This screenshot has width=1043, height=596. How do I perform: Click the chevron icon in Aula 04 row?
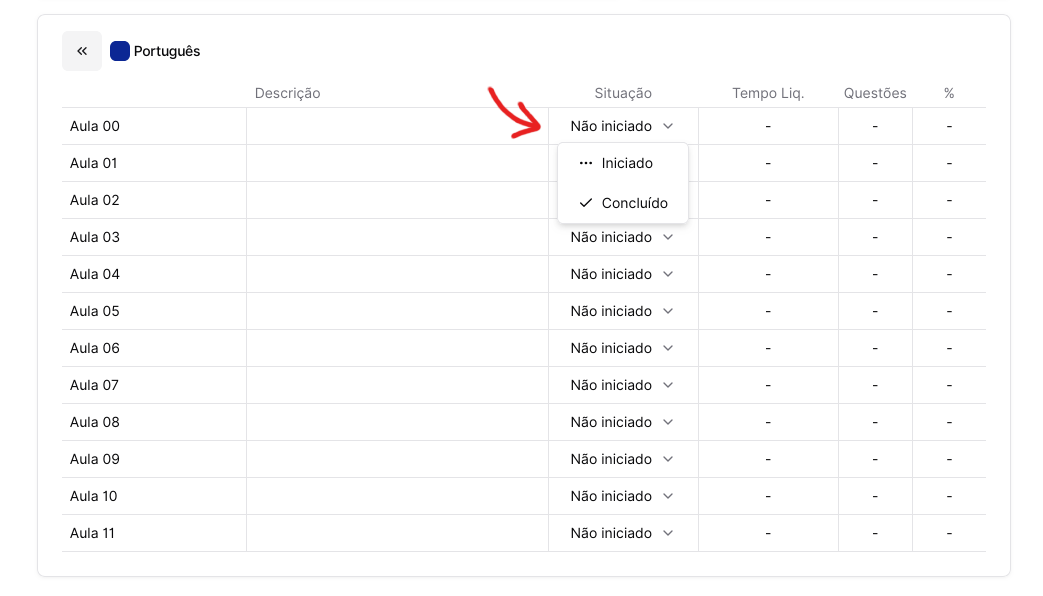[x=668, y=274]
